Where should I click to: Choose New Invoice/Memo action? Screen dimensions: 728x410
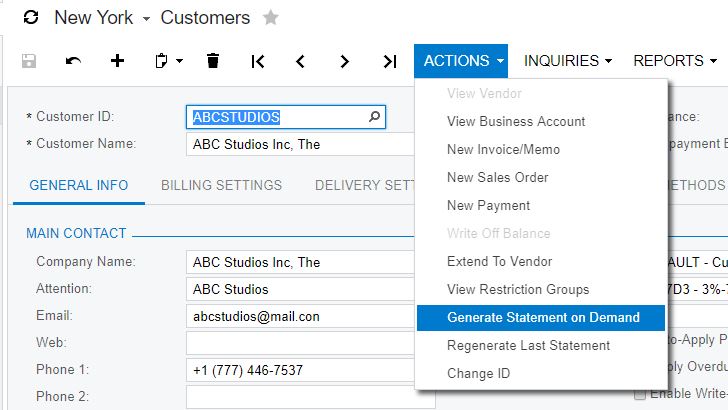[x=503, y=150]
